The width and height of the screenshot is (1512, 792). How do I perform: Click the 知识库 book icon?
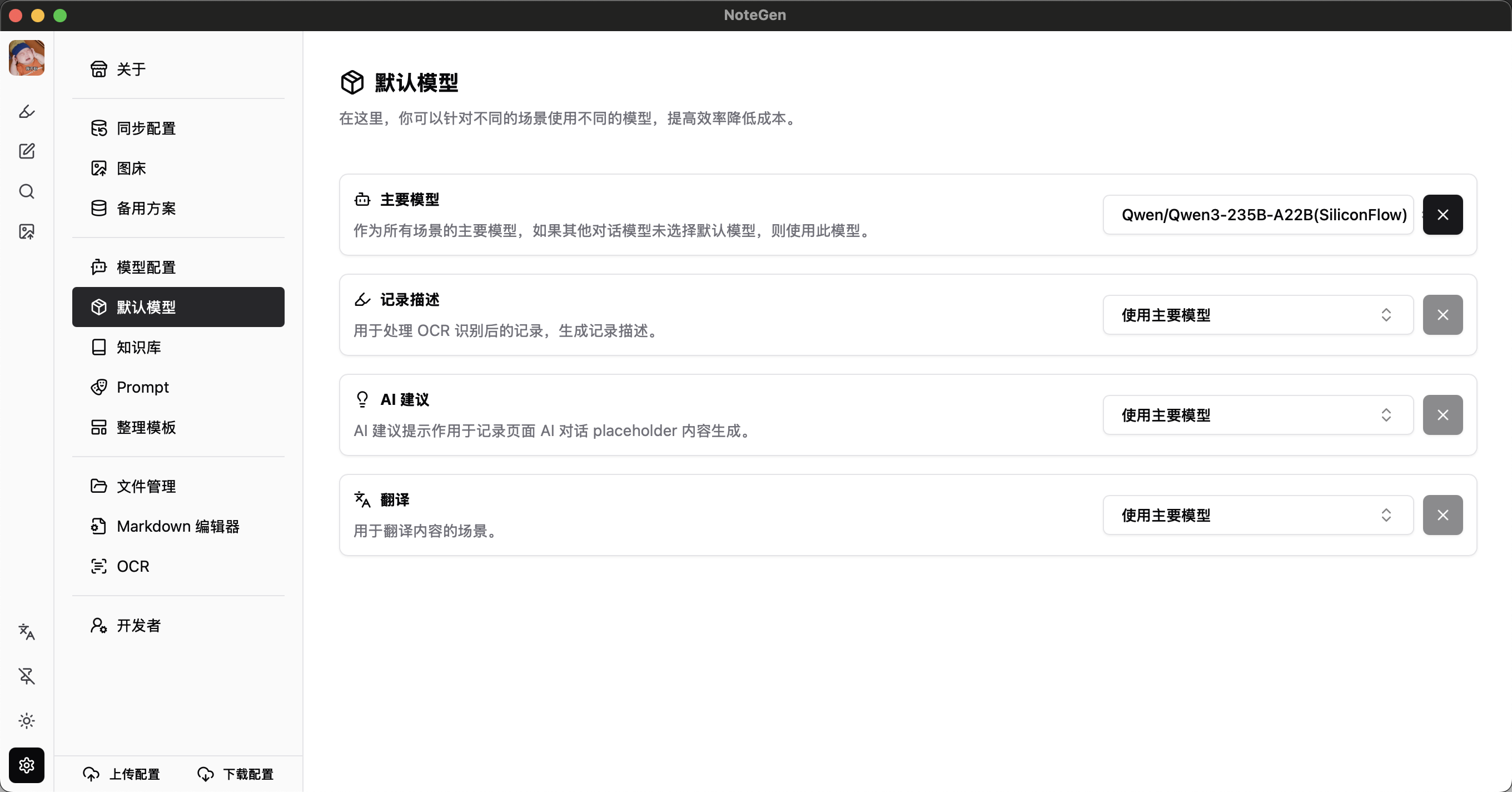(x=98, y=347)
